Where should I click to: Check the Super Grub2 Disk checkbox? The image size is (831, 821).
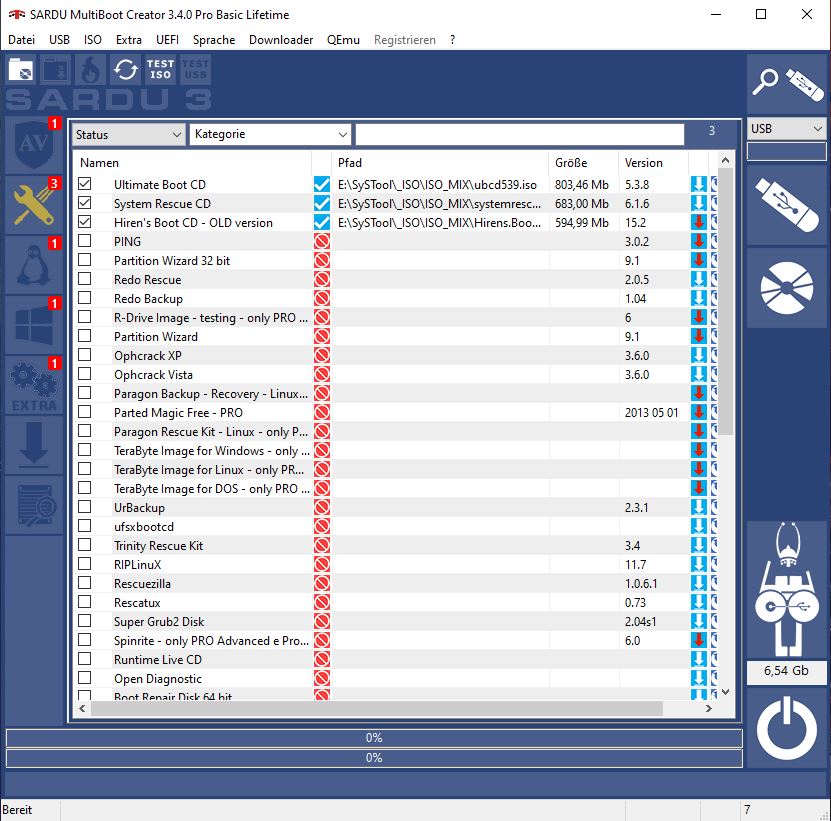point(84,621)
